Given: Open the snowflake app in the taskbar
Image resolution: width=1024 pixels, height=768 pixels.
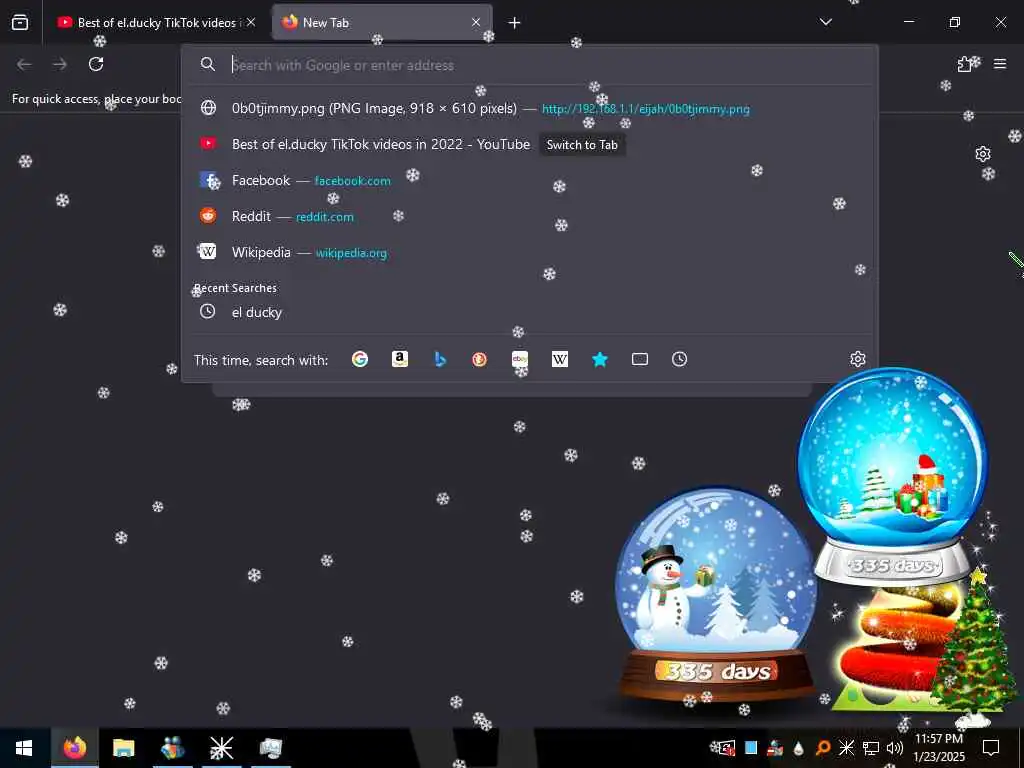Looking at the screenshot, I should click(221, 748).
